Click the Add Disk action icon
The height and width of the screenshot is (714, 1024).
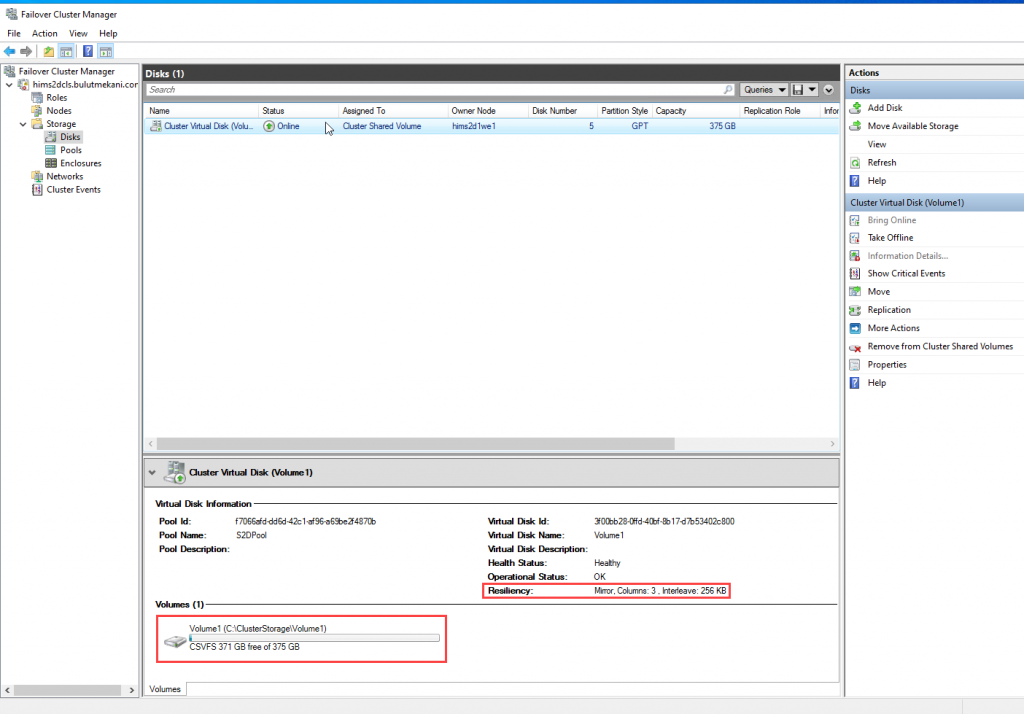coord(855,108)
